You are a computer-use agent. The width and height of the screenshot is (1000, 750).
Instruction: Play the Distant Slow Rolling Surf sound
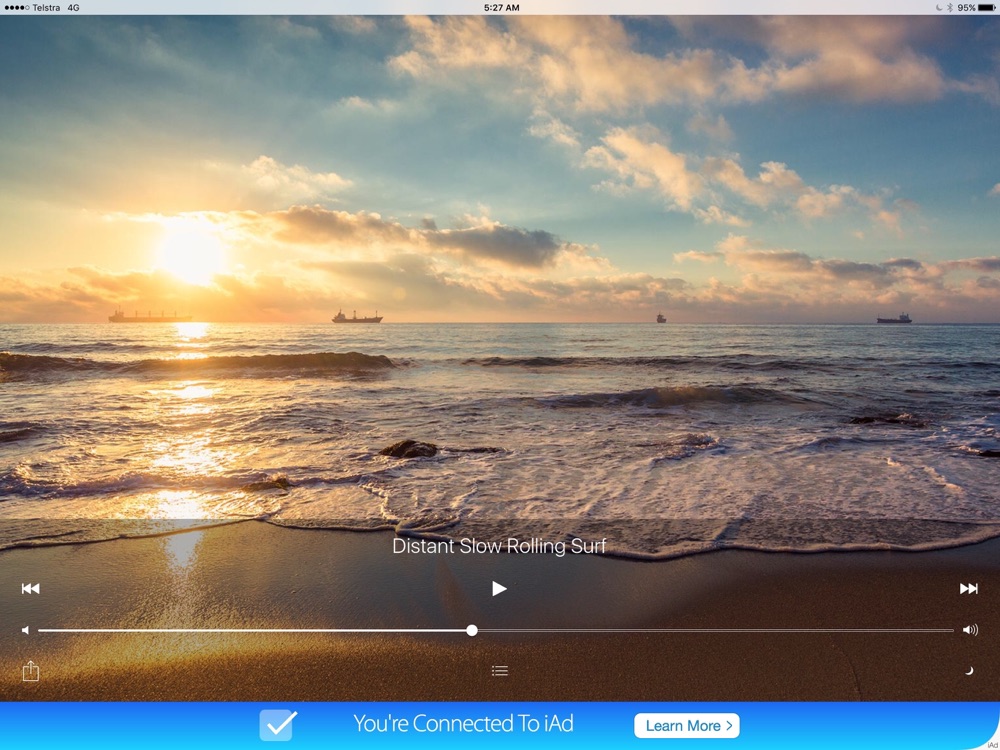coord(499,589)
